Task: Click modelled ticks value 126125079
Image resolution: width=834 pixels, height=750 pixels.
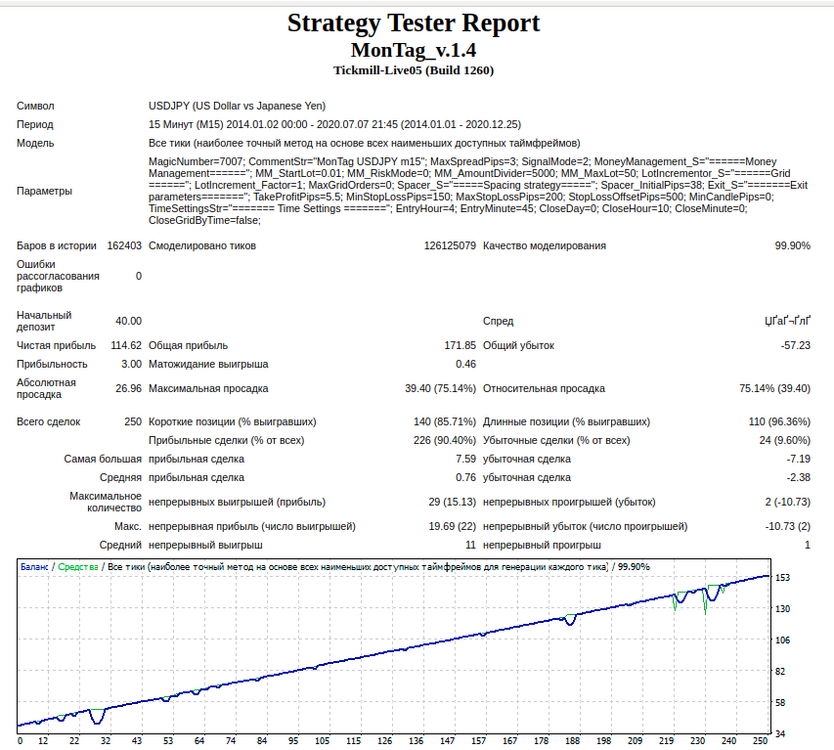Action: (x=449, y=246)
